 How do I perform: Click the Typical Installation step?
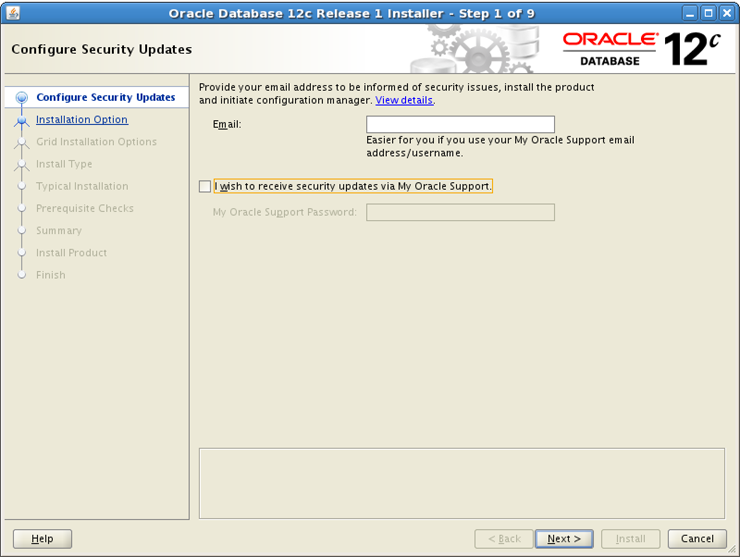click(x=82, y=186)
